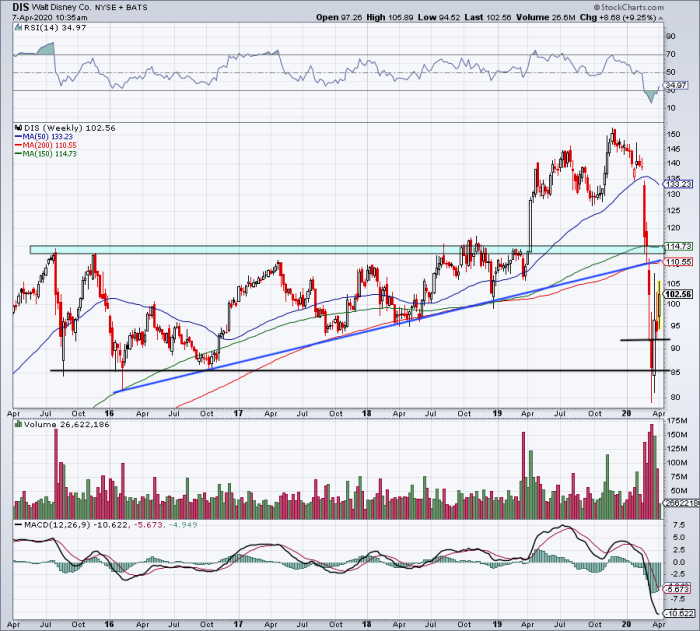Screen dimensions: 700x631
Task: Click the 102.56 last price tag on axis
Action: pyautogui.click(x=678, y=294)
